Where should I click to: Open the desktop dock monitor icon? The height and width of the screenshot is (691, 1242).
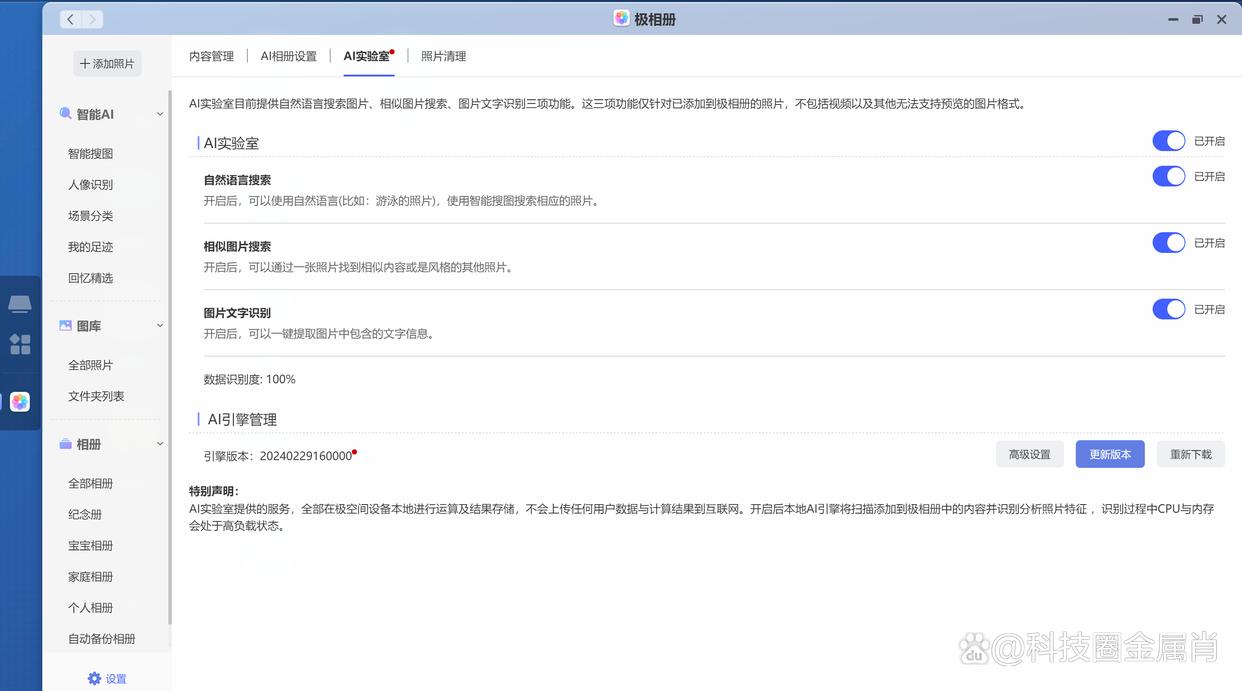pos(20,304)
